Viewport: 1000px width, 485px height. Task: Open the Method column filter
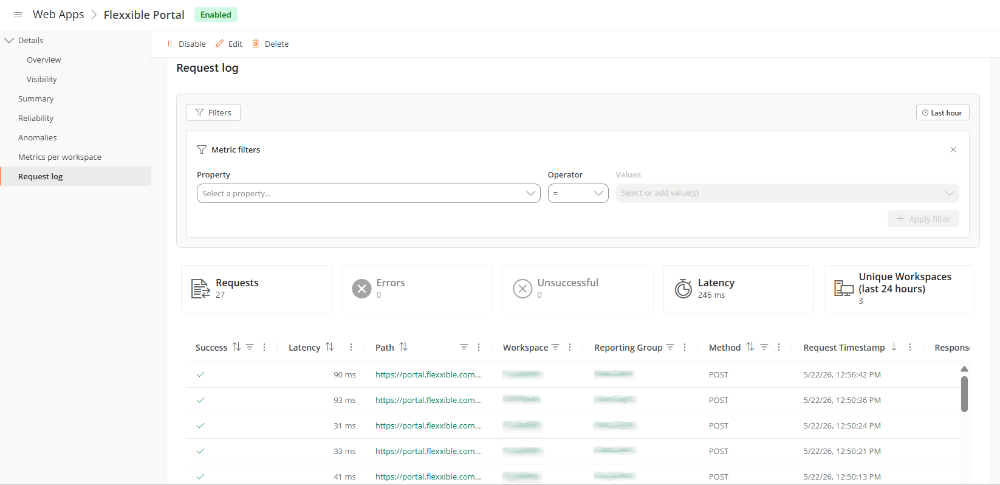coord(764,347)
